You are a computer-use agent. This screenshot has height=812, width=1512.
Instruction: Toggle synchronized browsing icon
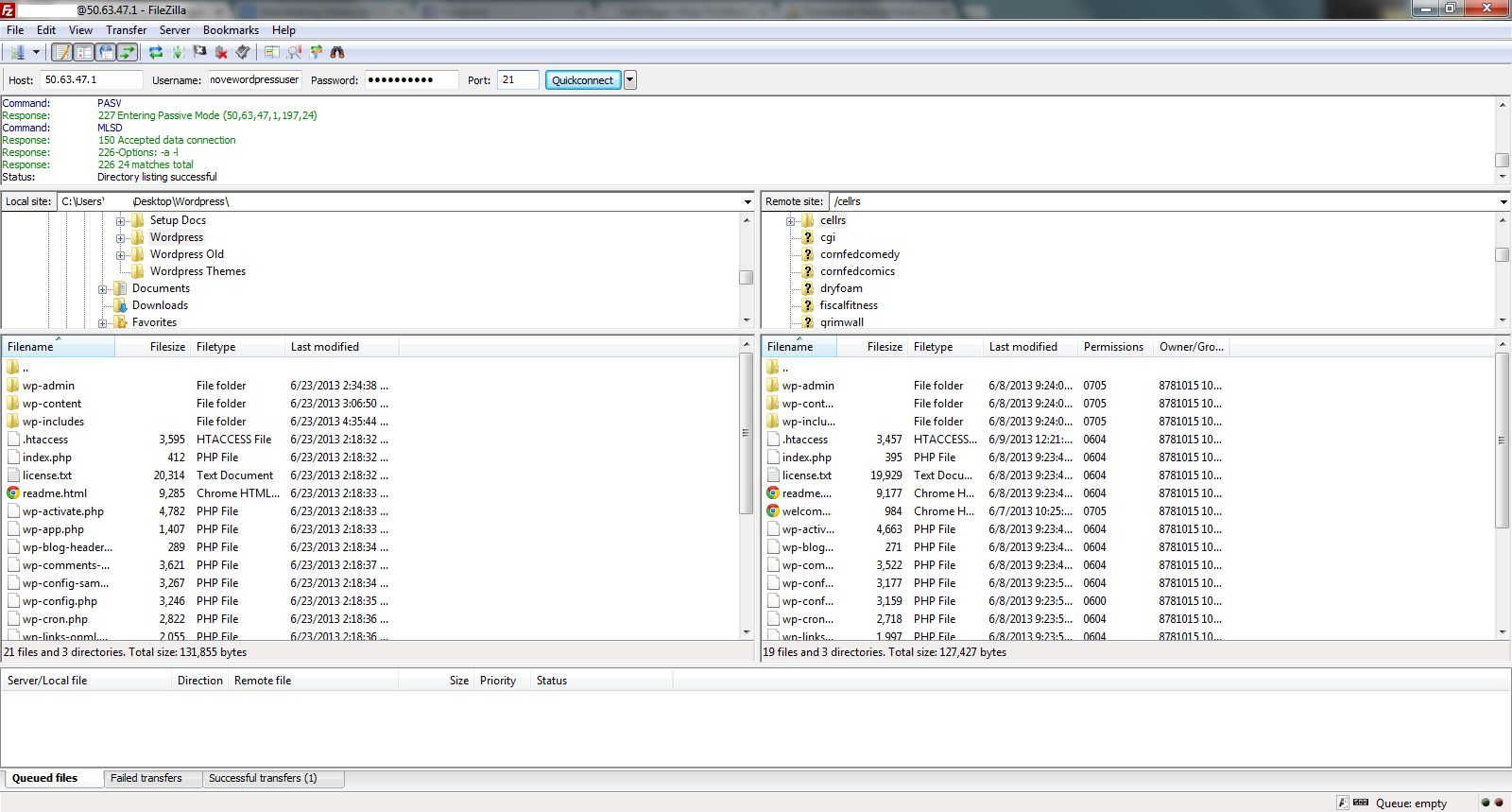click(316, 52)
